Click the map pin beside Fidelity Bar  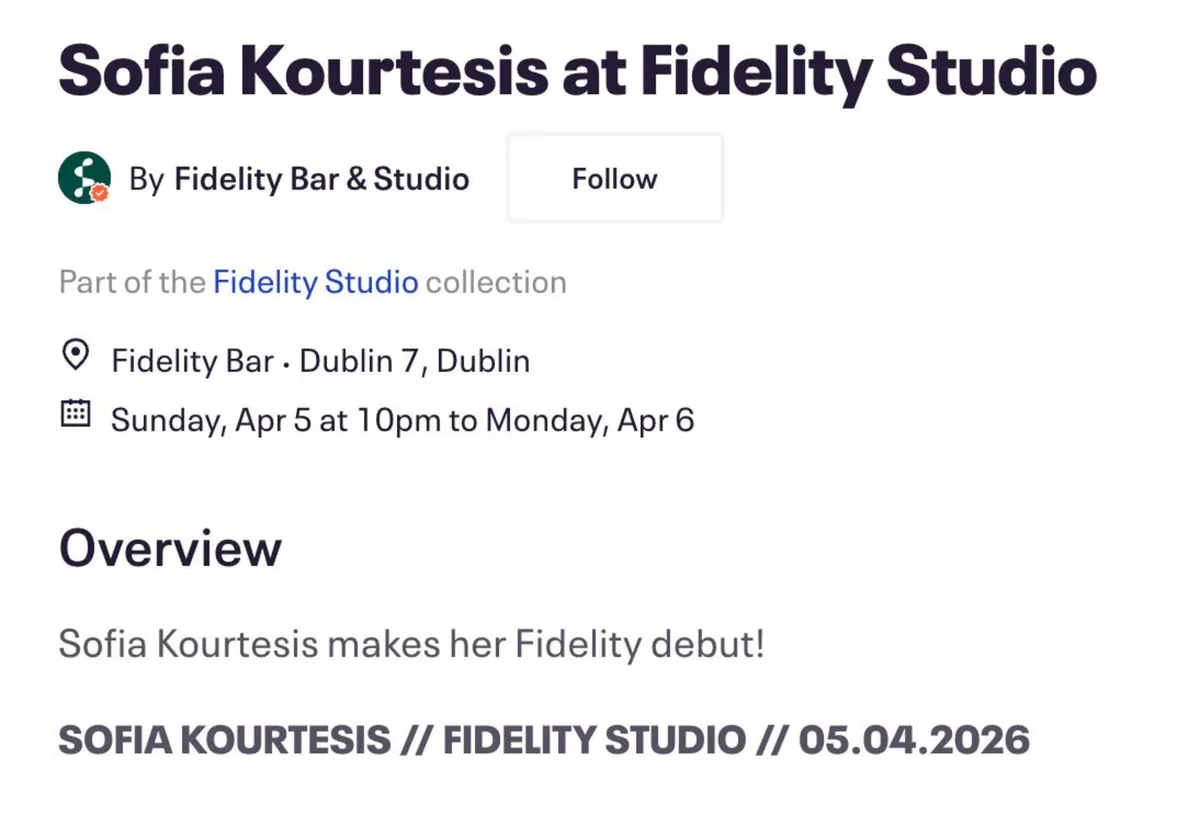75,355
